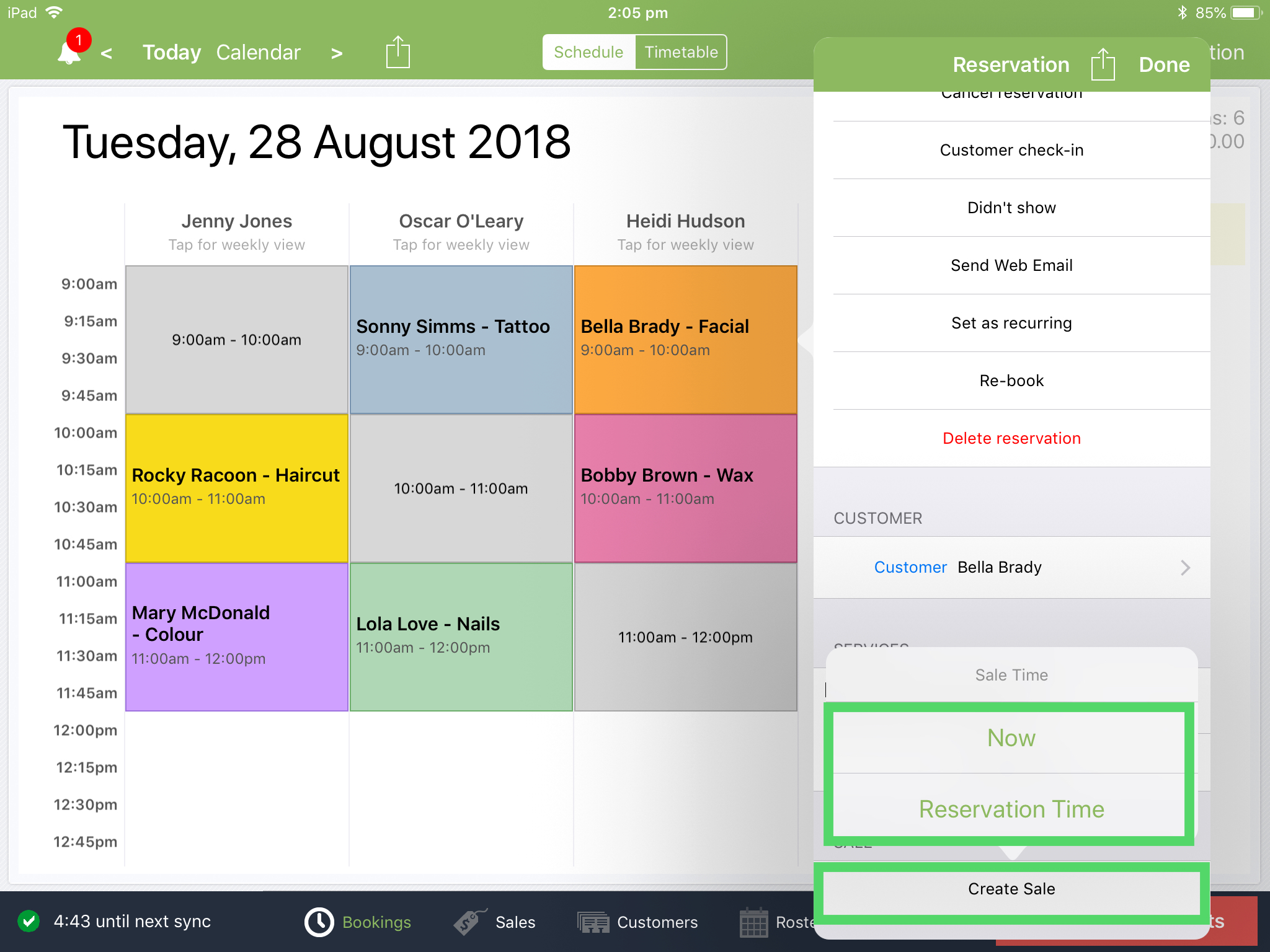Tap Oscar O'Leary free 10:00am slot

point(461,488)
